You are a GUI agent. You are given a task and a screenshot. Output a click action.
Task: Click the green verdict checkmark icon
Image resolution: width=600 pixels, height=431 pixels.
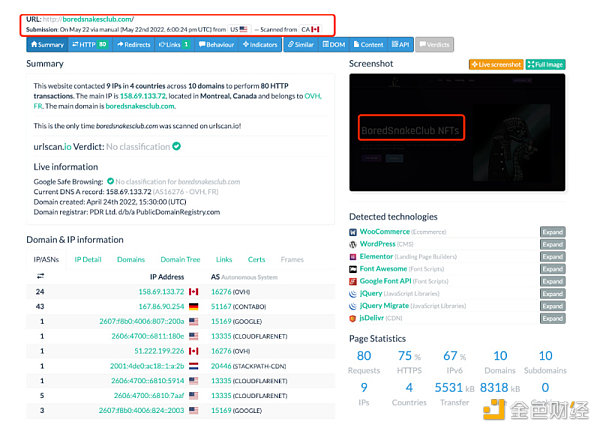click(x=176, y=146)
